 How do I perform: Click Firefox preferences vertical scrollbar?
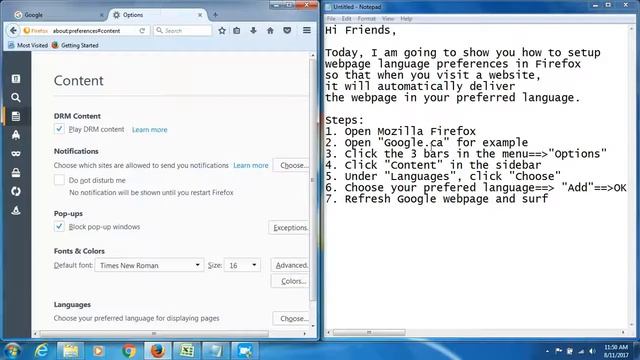[x=313, y=180]
